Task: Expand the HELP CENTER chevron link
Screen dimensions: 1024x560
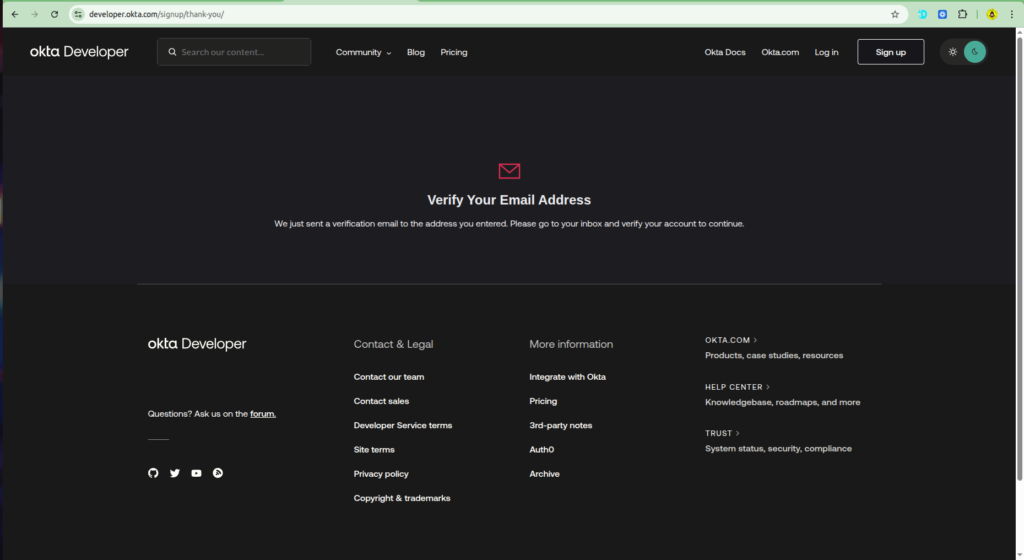Action: click(x=737, y=387)
